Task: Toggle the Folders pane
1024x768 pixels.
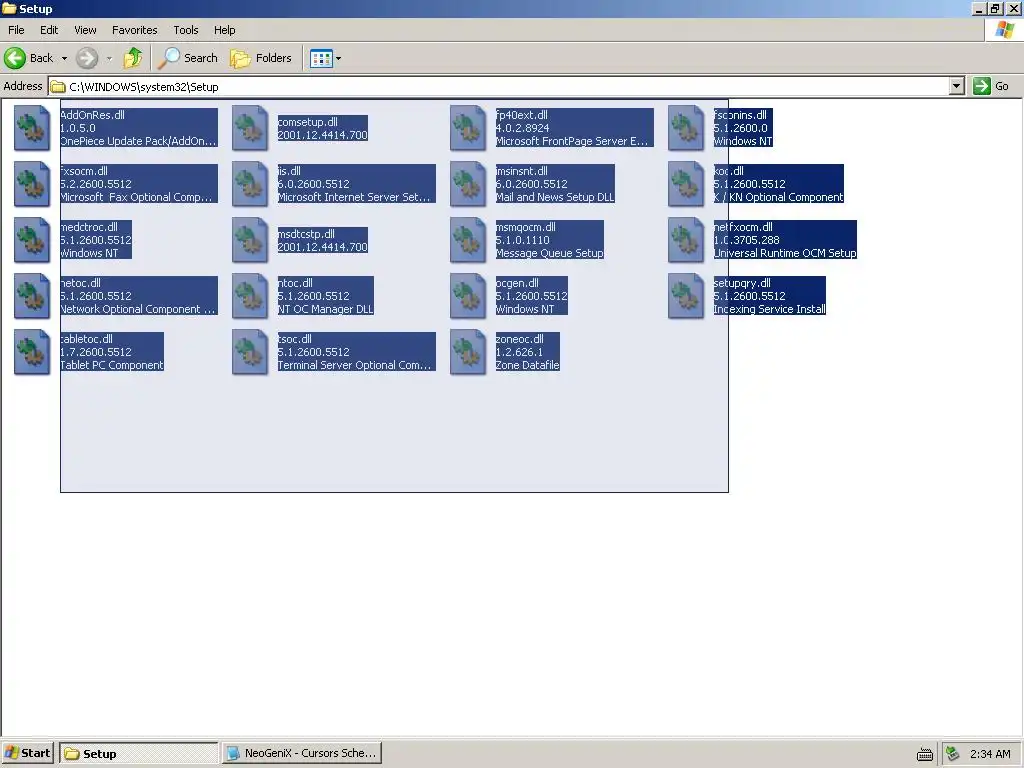Action: coord(261,58)
